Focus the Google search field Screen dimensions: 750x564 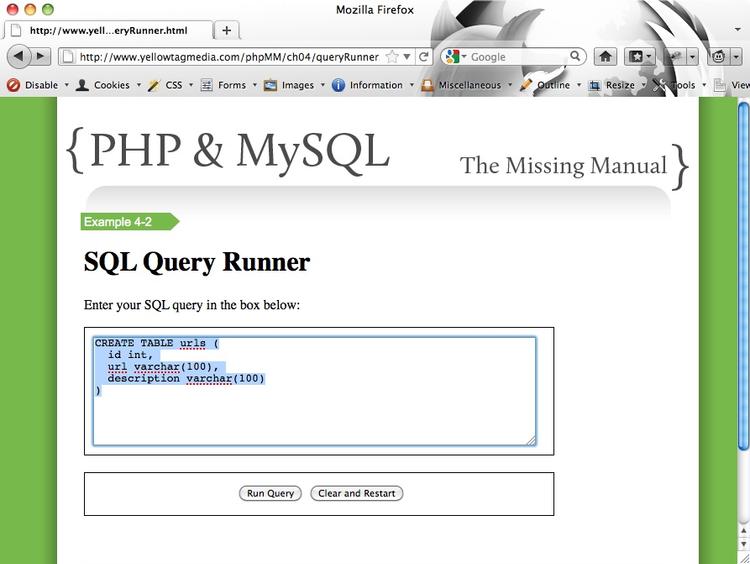519,57
